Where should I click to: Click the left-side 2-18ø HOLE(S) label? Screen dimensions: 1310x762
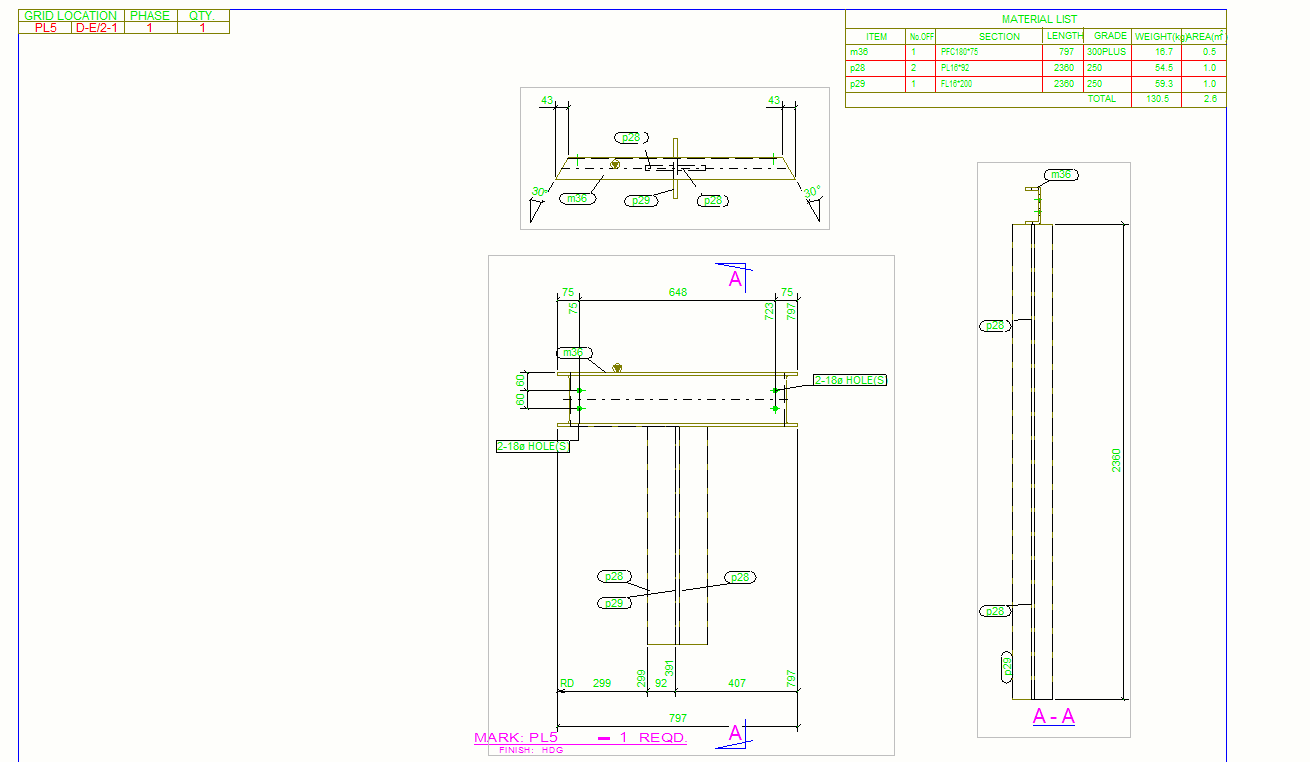[x=533, y=446]
